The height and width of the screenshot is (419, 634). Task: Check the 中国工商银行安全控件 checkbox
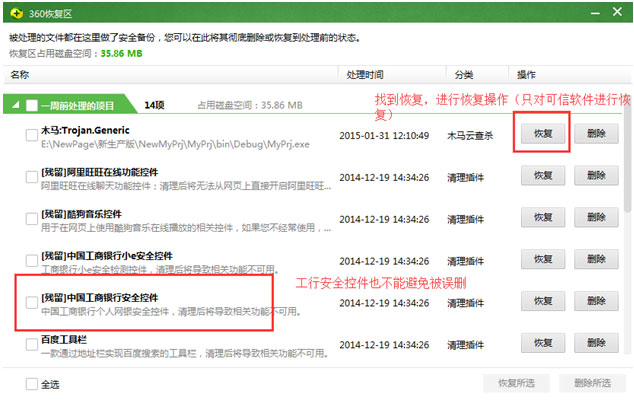point(32,302)
